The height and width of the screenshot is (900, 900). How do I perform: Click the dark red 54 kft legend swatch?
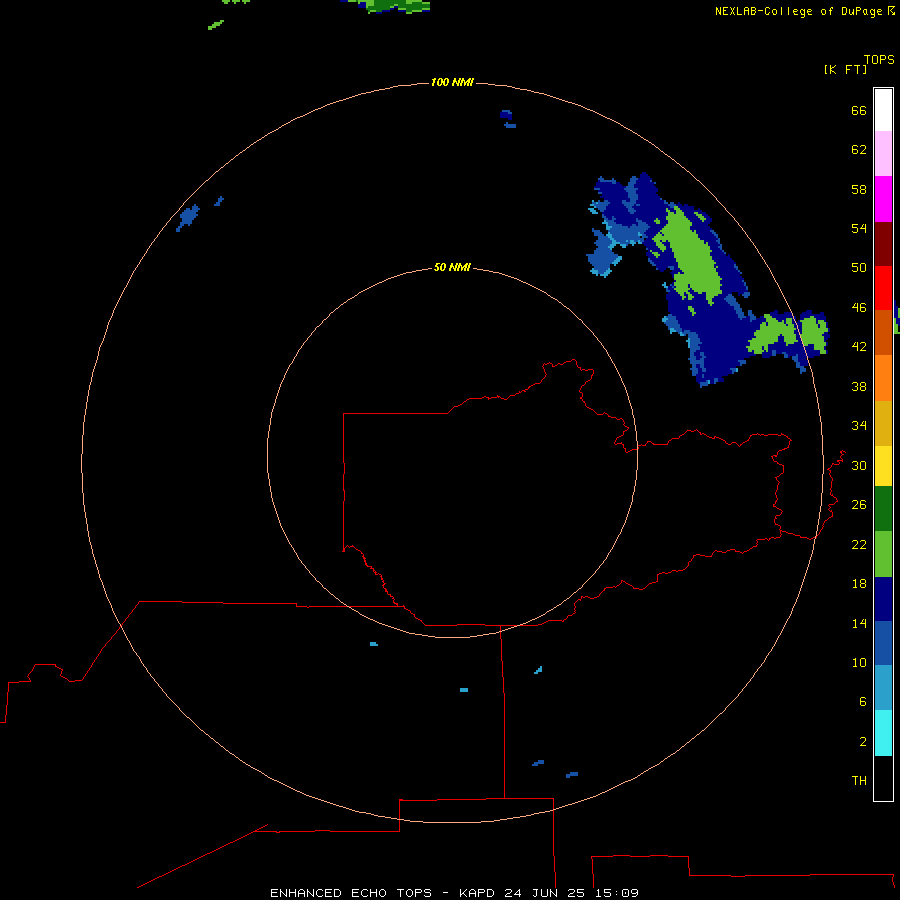883,244
